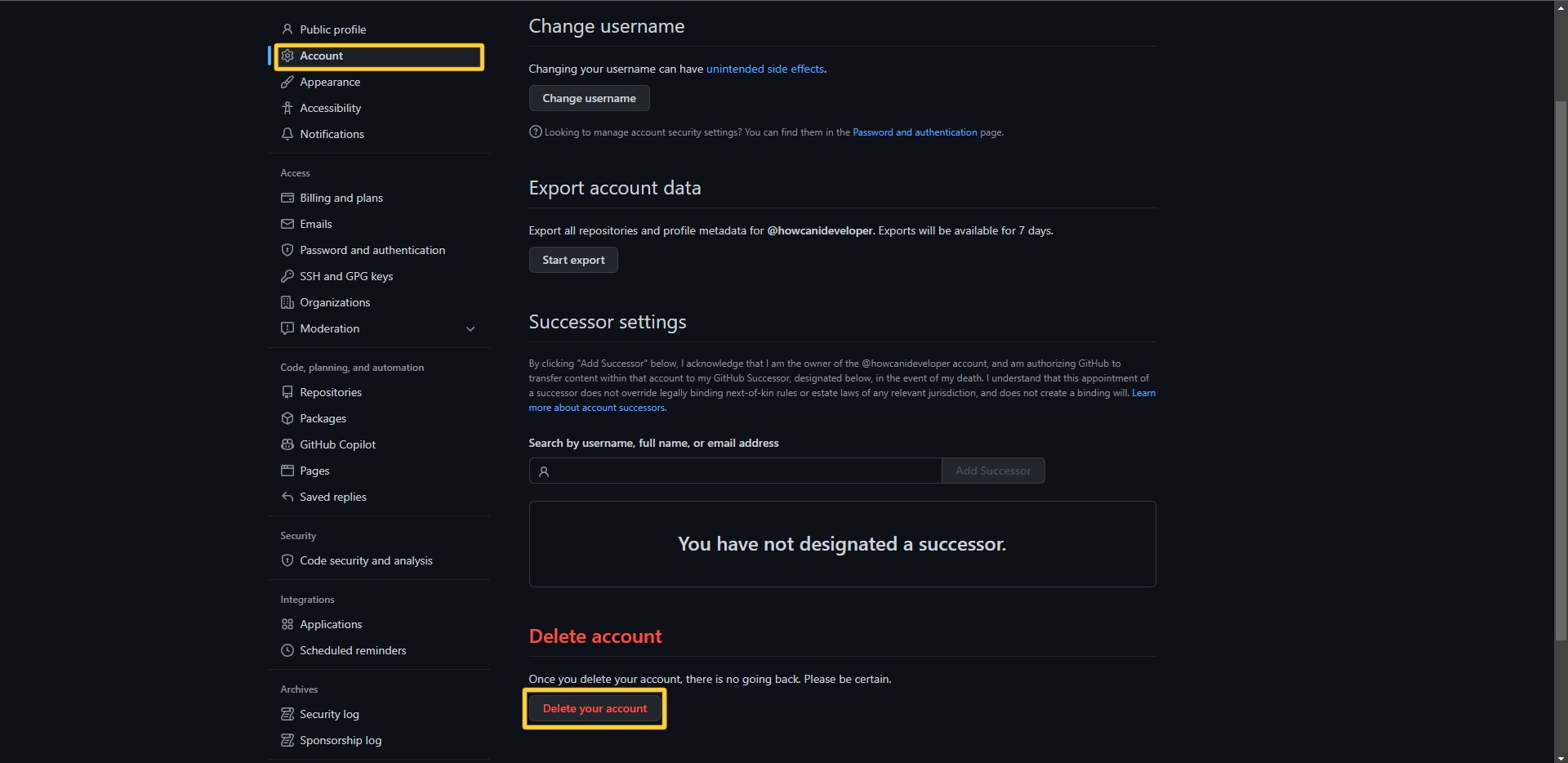Click the Organizations building icon
Image resolution: width=1568 pixels, height=763 pixels.
click(287, 302)
